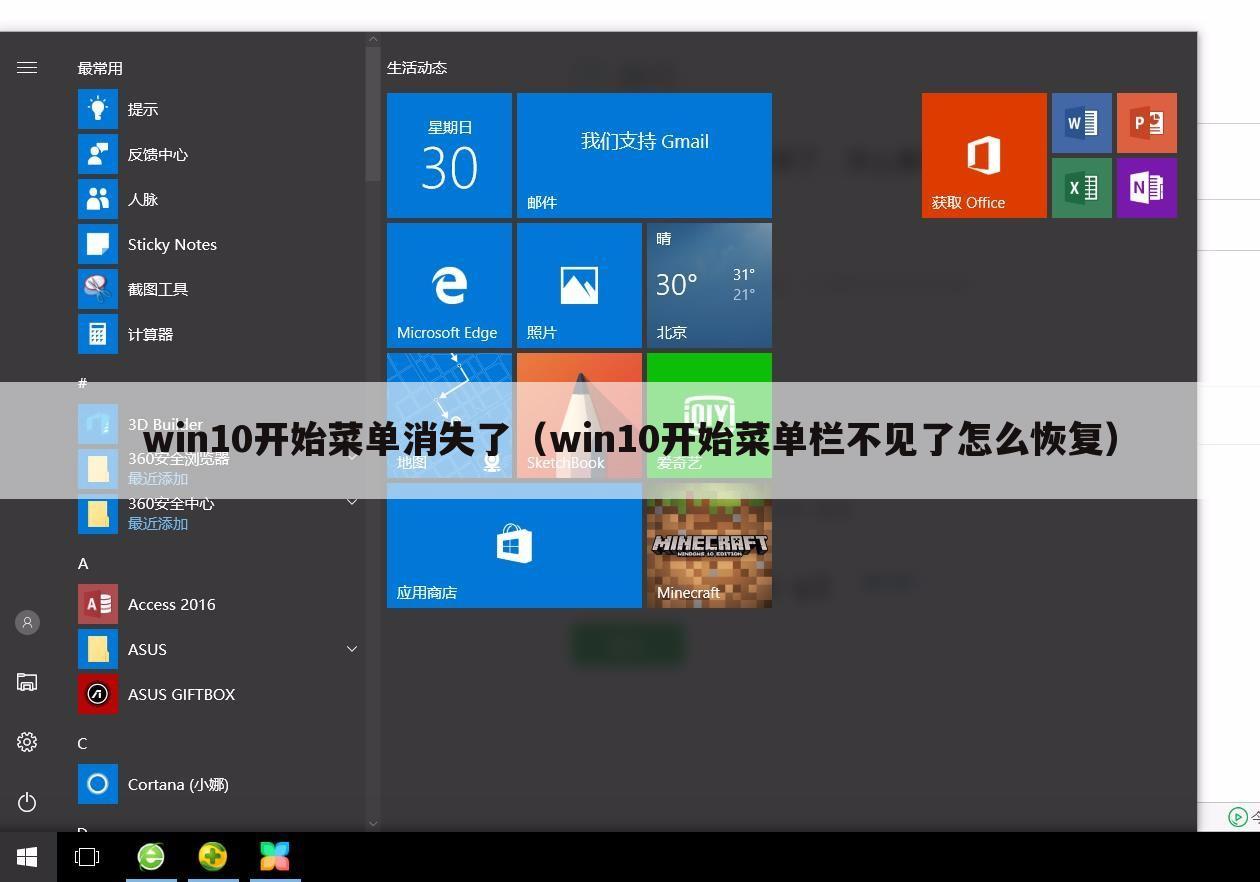The height and width of the screenshot is (882, 1260).
Task: Open the calendar tile showing 30
Action: tap(449, 155)
